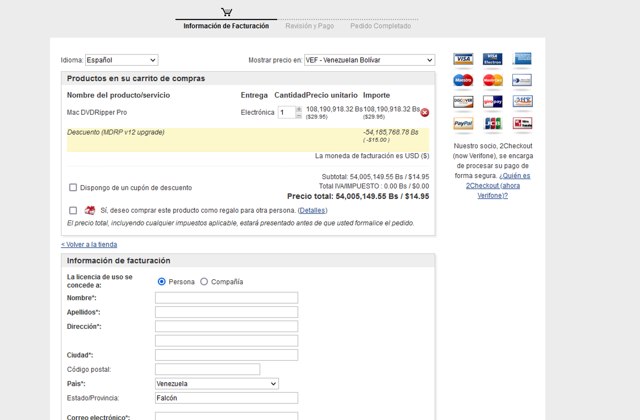The width and height of the screenshot is (640, 420).
Task: Click the Wire Transfer payment logo
Action: coord(522,123)
